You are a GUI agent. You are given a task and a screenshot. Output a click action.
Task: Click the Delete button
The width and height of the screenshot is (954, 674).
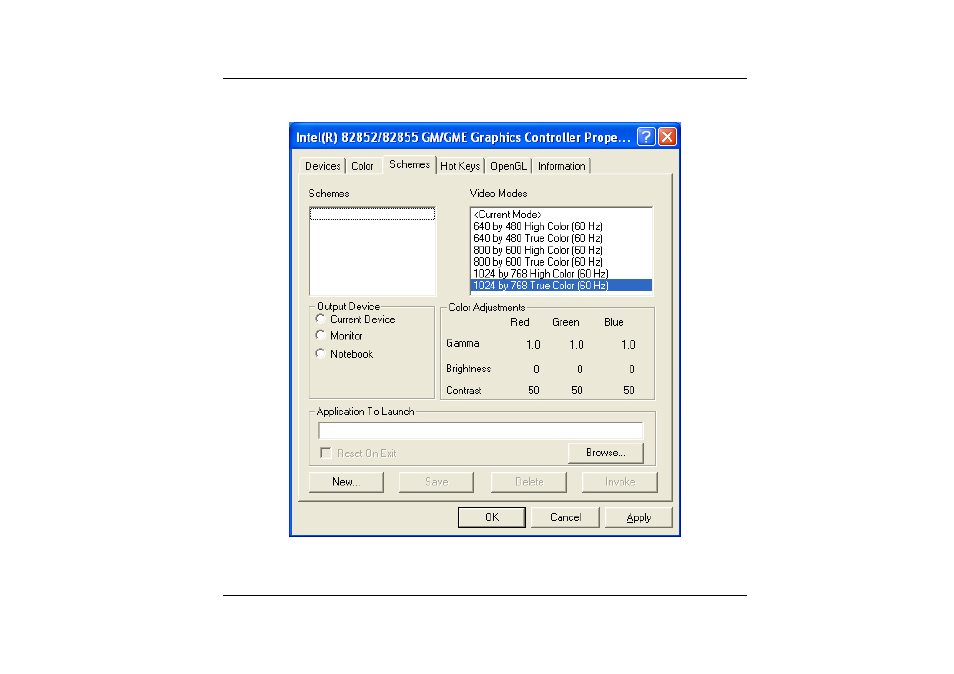529,482
